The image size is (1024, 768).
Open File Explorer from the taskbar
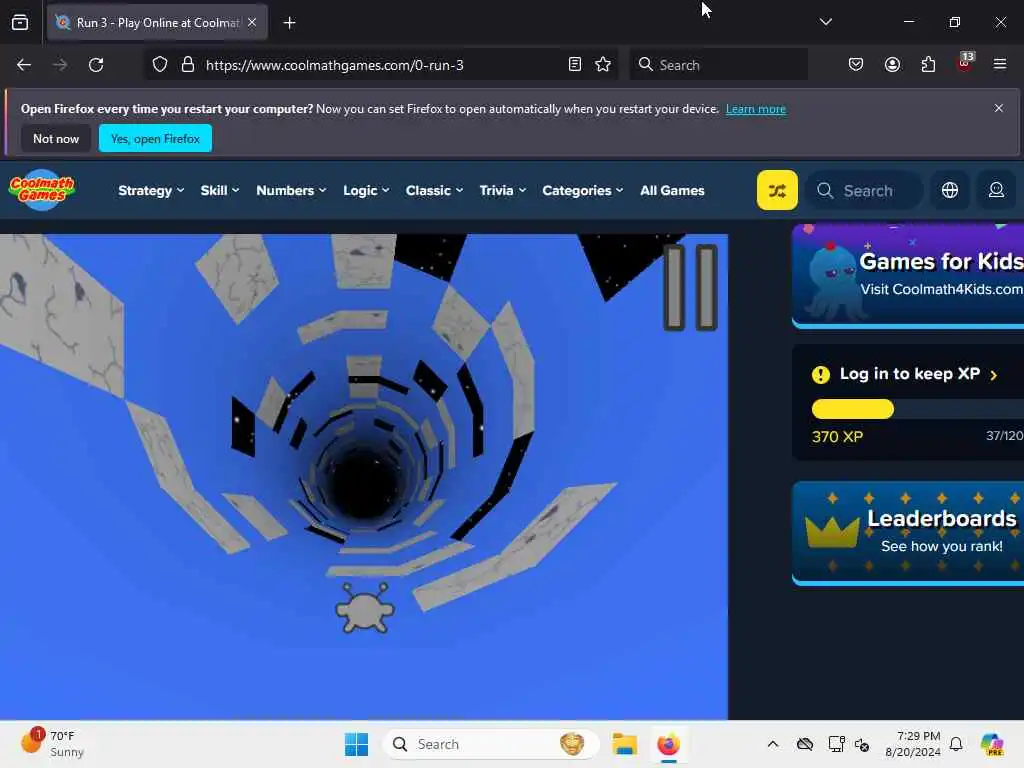(x=624, y=744)
